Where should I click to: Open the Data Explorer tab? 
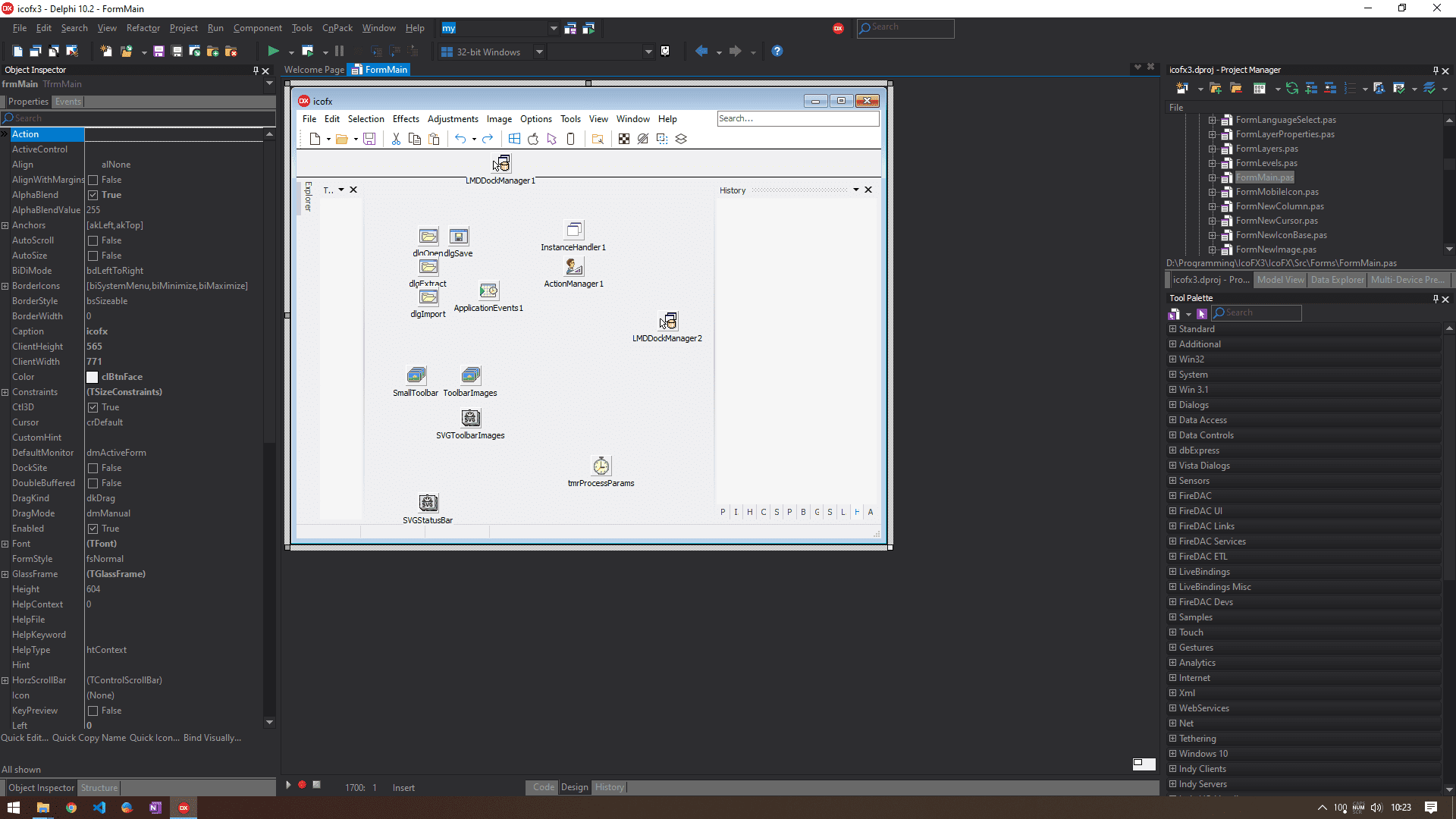click(1338, 280)
